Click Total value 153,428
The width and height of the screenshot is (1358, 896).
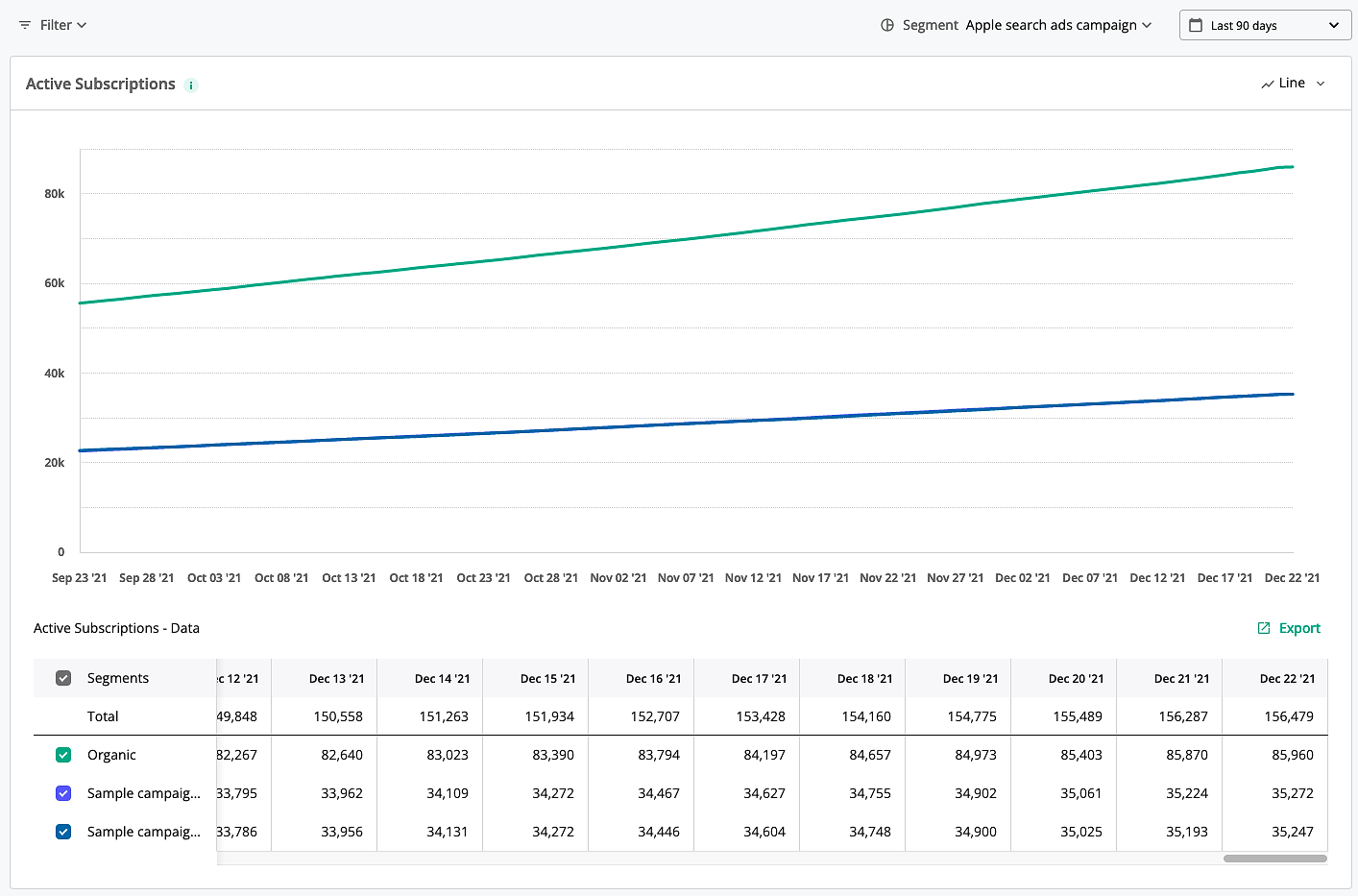pos(761,716)
